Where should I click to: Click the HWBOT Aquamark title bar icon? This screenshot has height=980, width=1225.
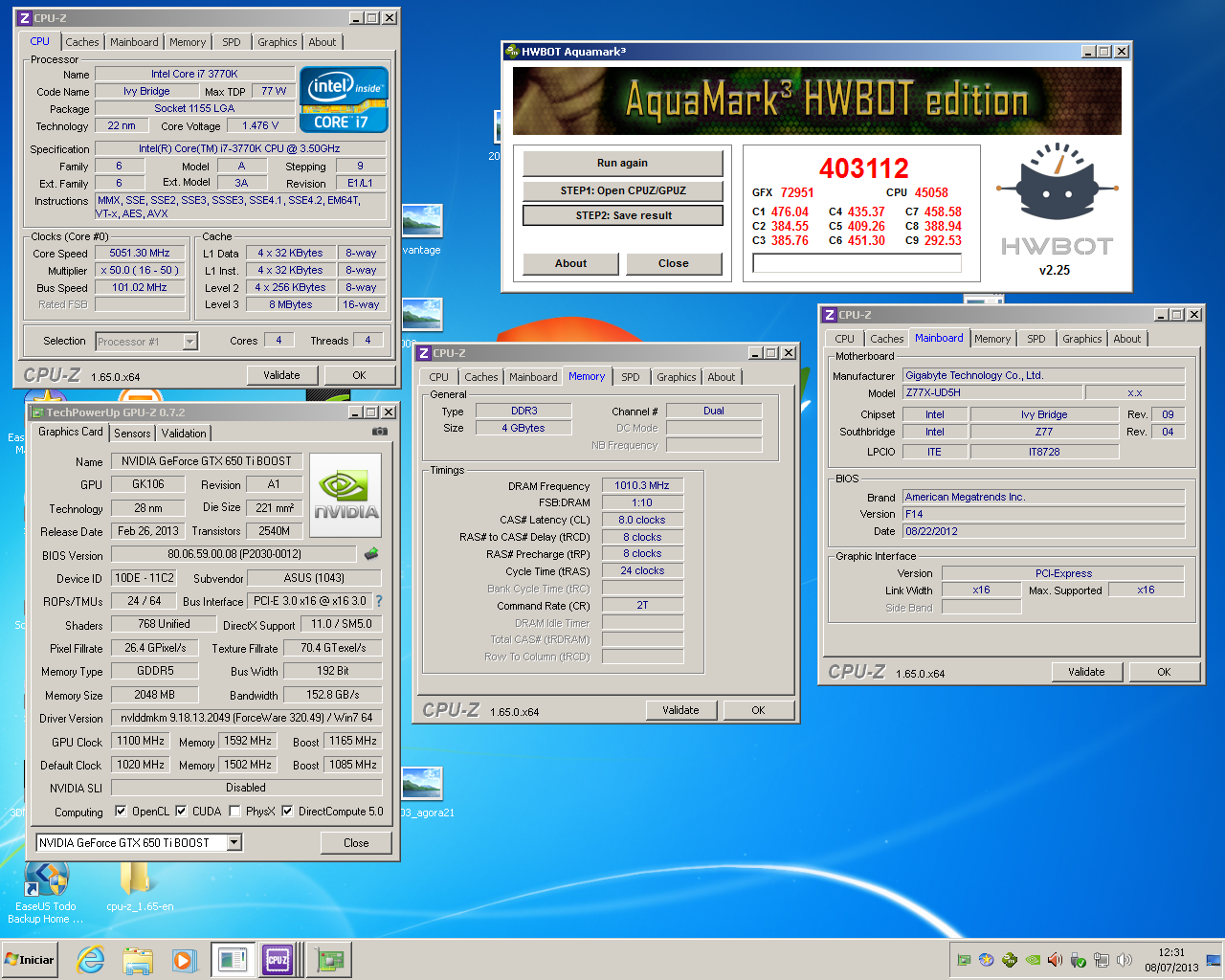pyautogui.click(x=512, y=52)
